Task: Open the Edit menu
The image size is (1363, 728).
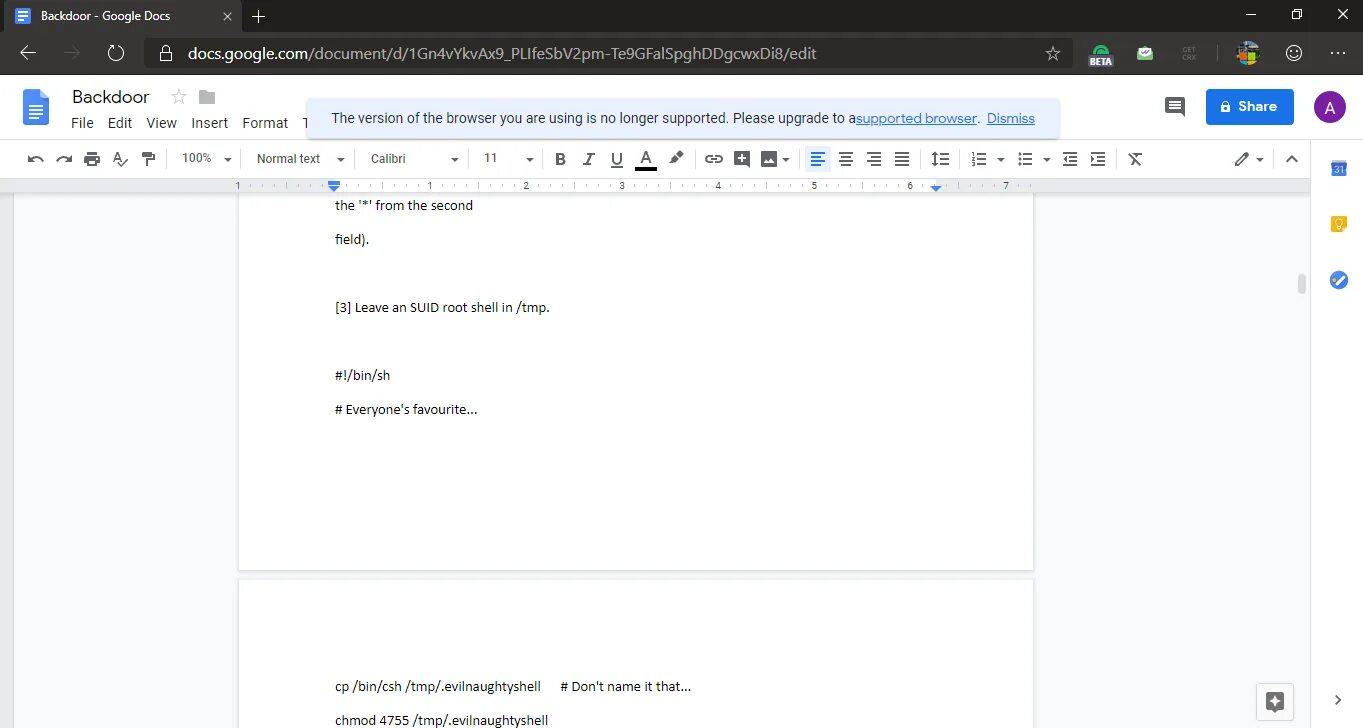Action: (120, 123)
